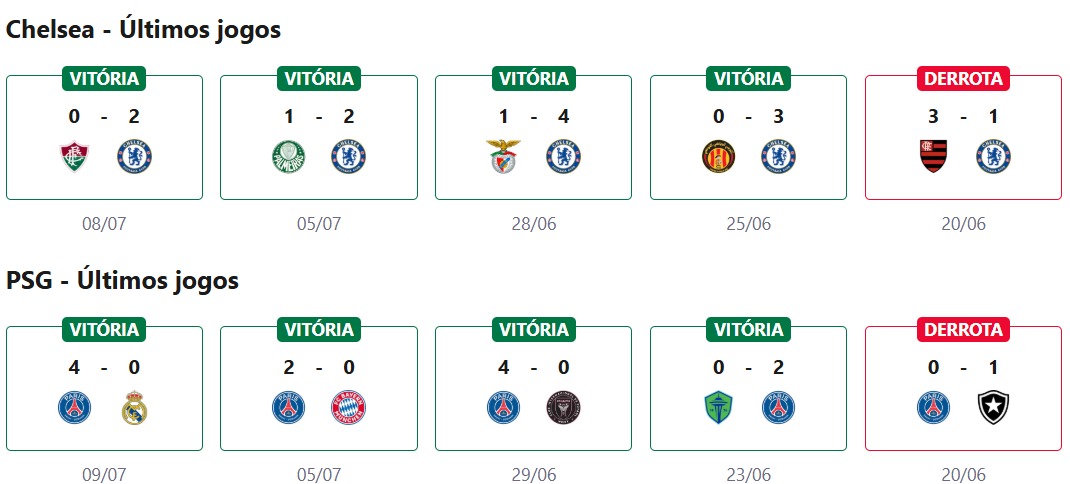Click the Flamengo crest icon
The image size is (1070, 484).
(933, 156)
